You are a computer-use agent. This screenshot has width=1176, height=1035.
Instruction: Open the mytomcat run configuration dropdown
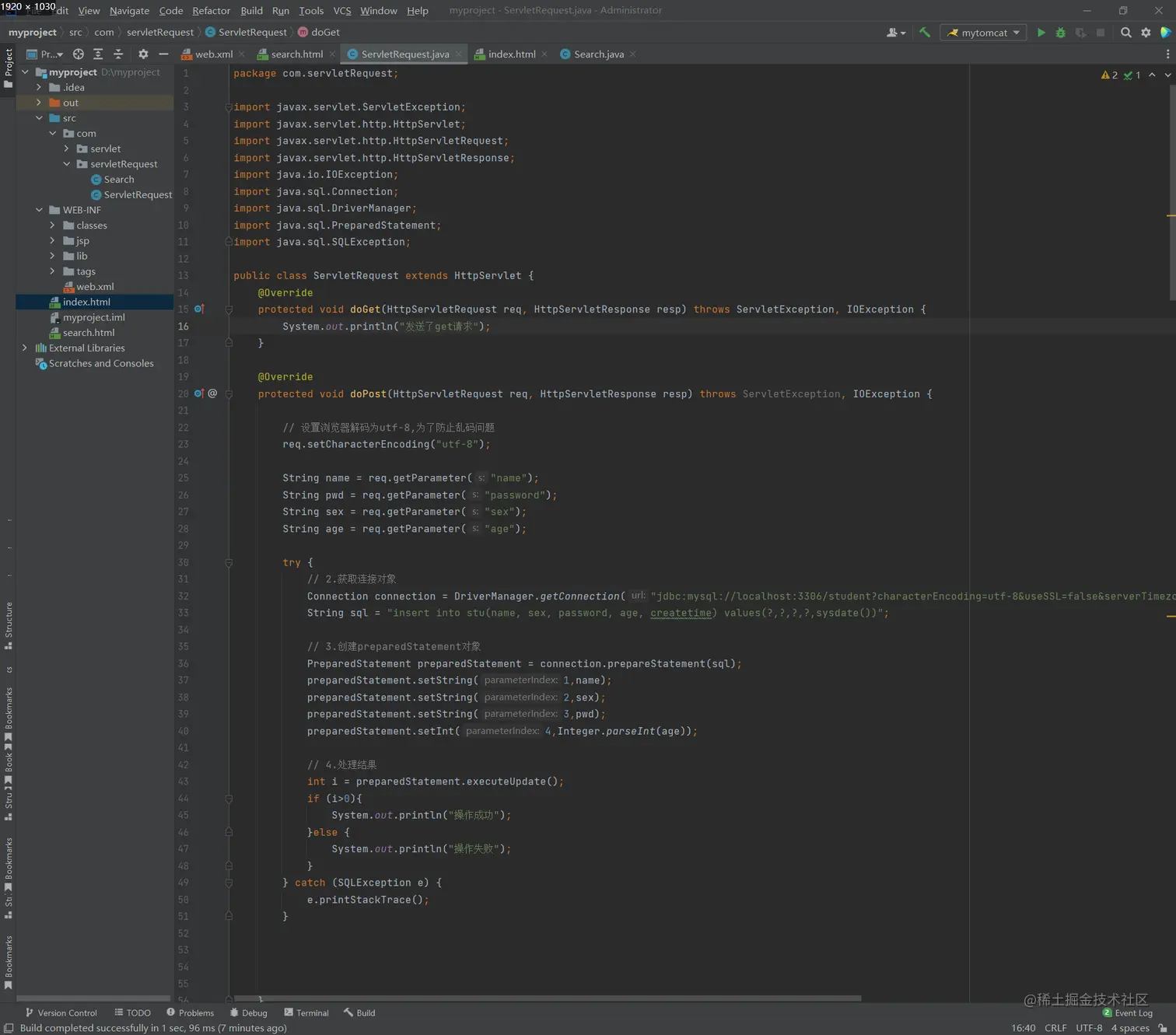[x=983, y=33]
